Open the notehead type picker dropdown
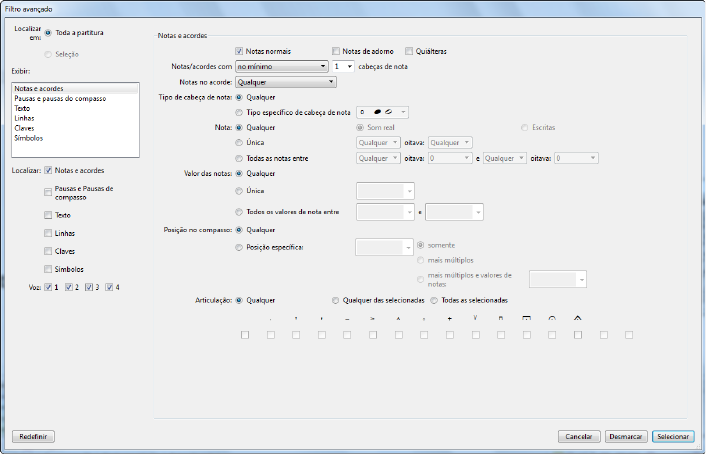This screenshot has height=454, width=706. 382,112
